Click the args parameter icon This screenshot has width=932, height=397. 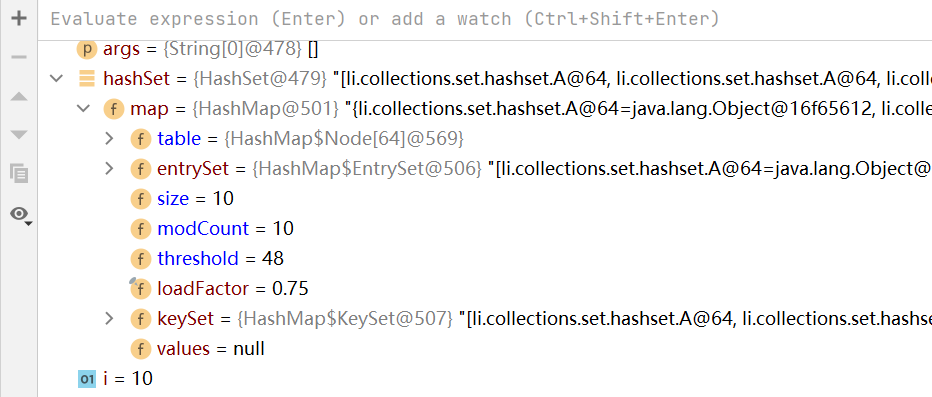(86, 49)
